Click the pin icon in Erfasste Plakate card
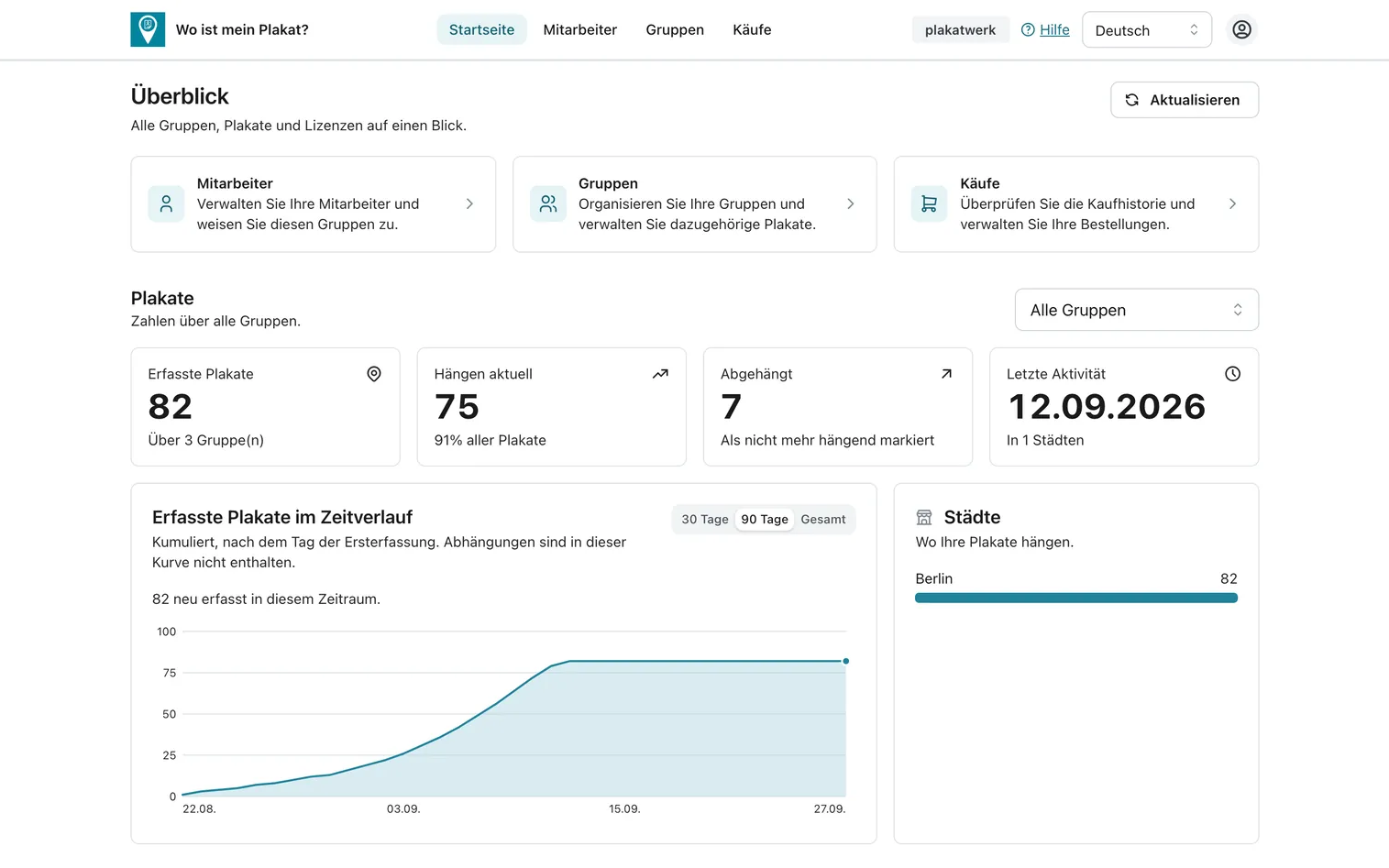Screen dimensions: 1389x868 (374, 374)
